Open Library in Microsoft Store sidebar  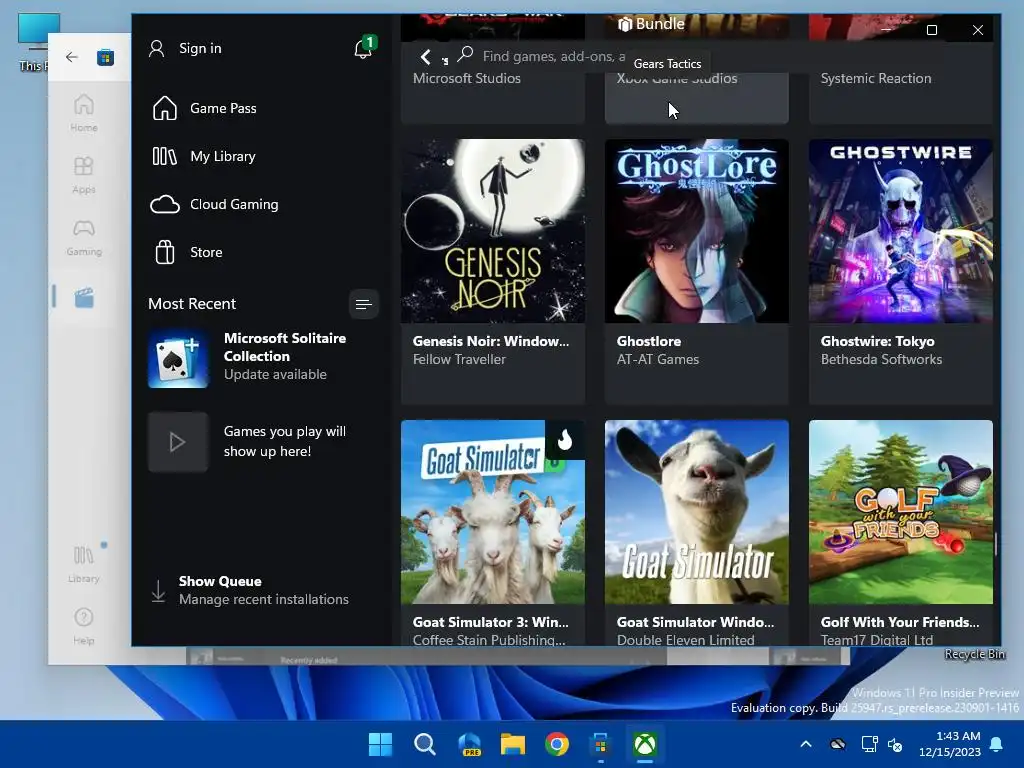point(84,564)
